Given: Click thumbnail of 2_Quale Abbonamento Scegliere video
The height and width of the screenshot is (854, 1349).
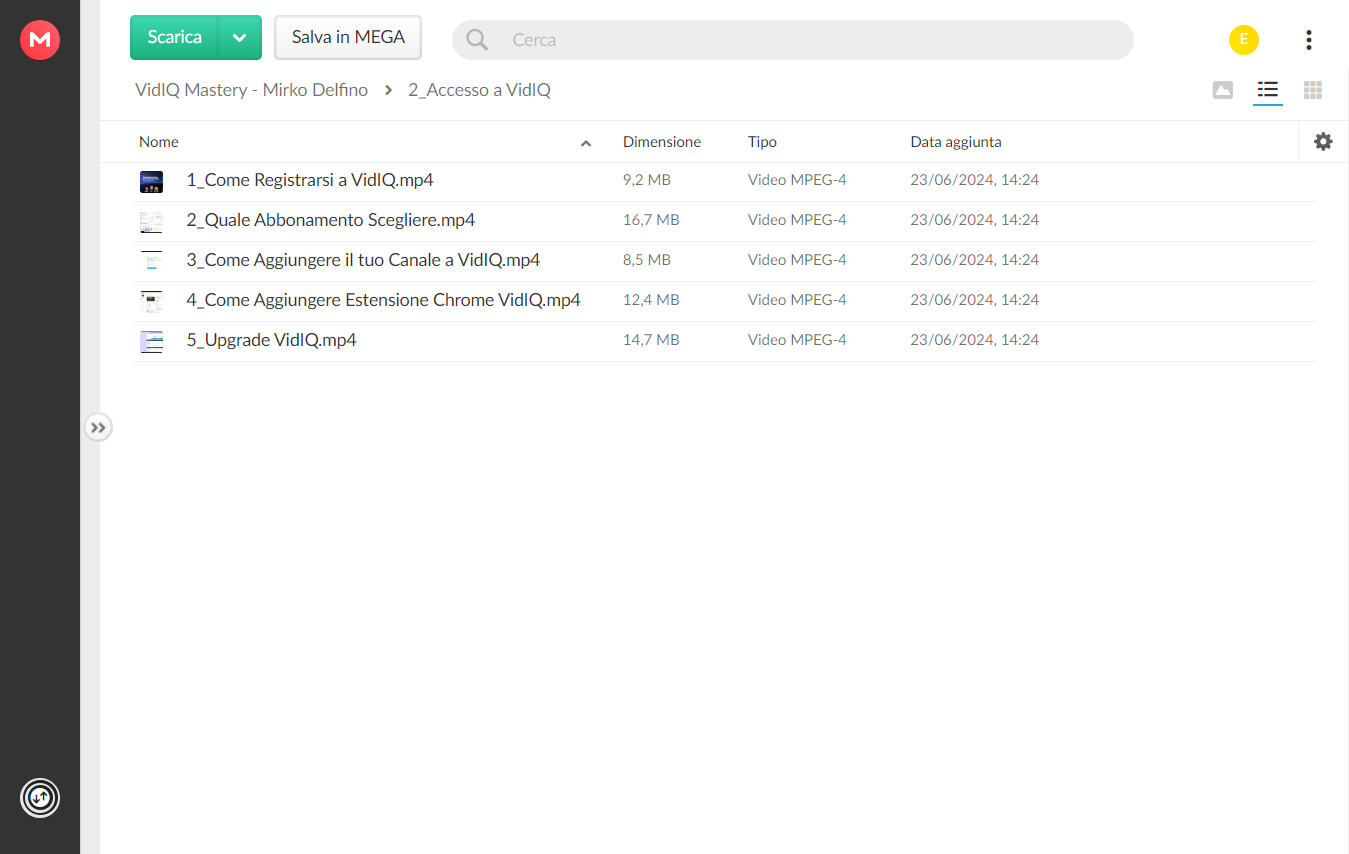Looking at the screenshot, I should (151, 221).
